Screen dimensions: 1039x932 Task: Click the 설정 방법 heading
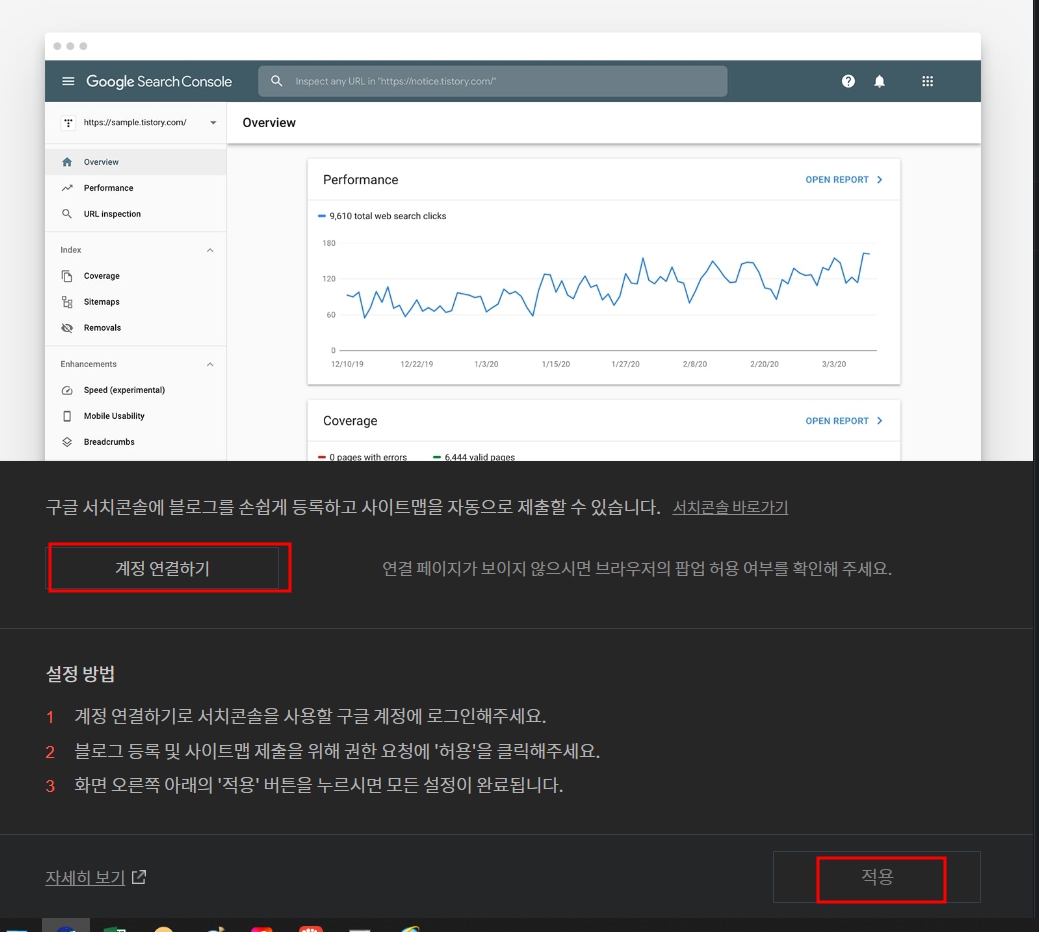pos(80,674)
